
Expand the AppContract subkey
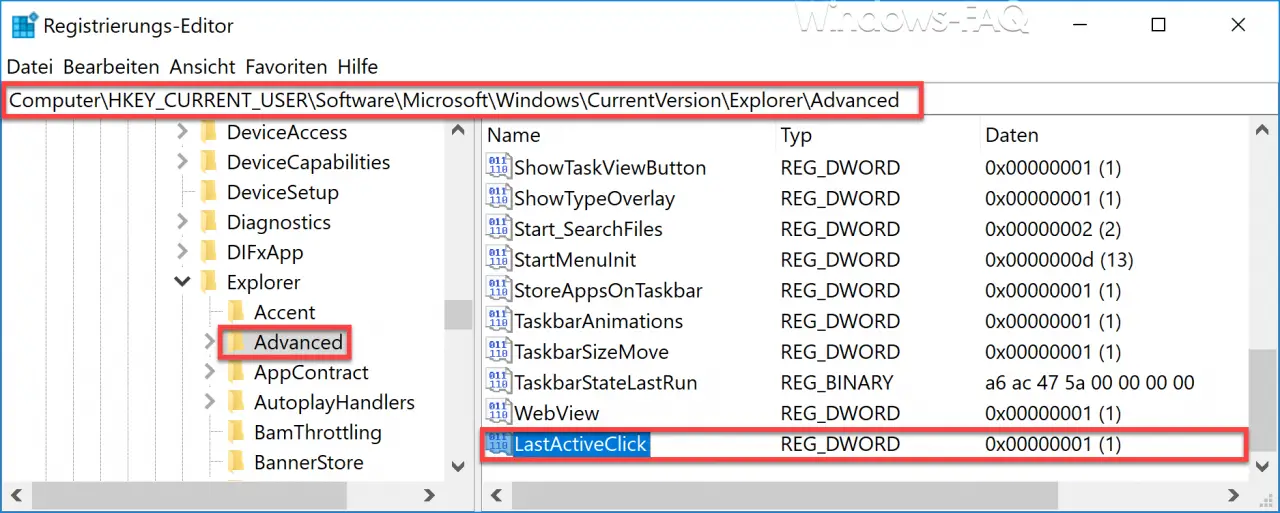(209, 372)
